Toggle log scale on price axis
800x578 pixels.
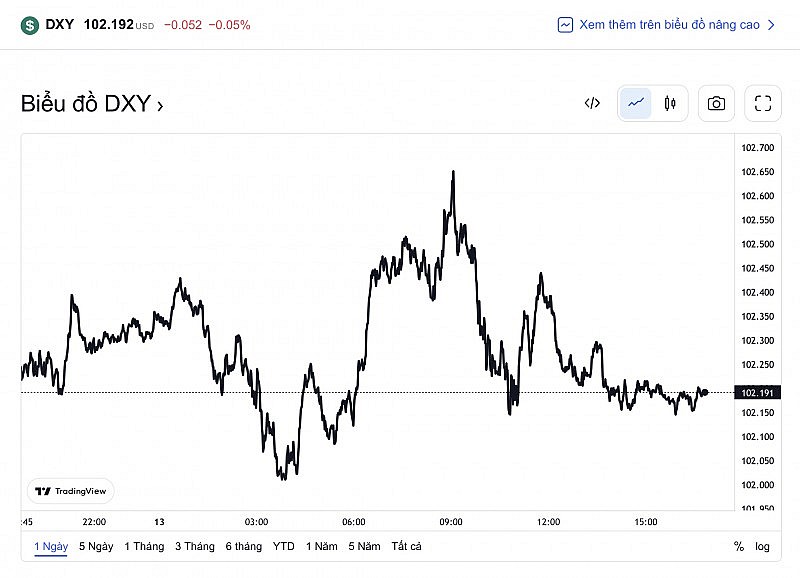[x=763, y=547]
